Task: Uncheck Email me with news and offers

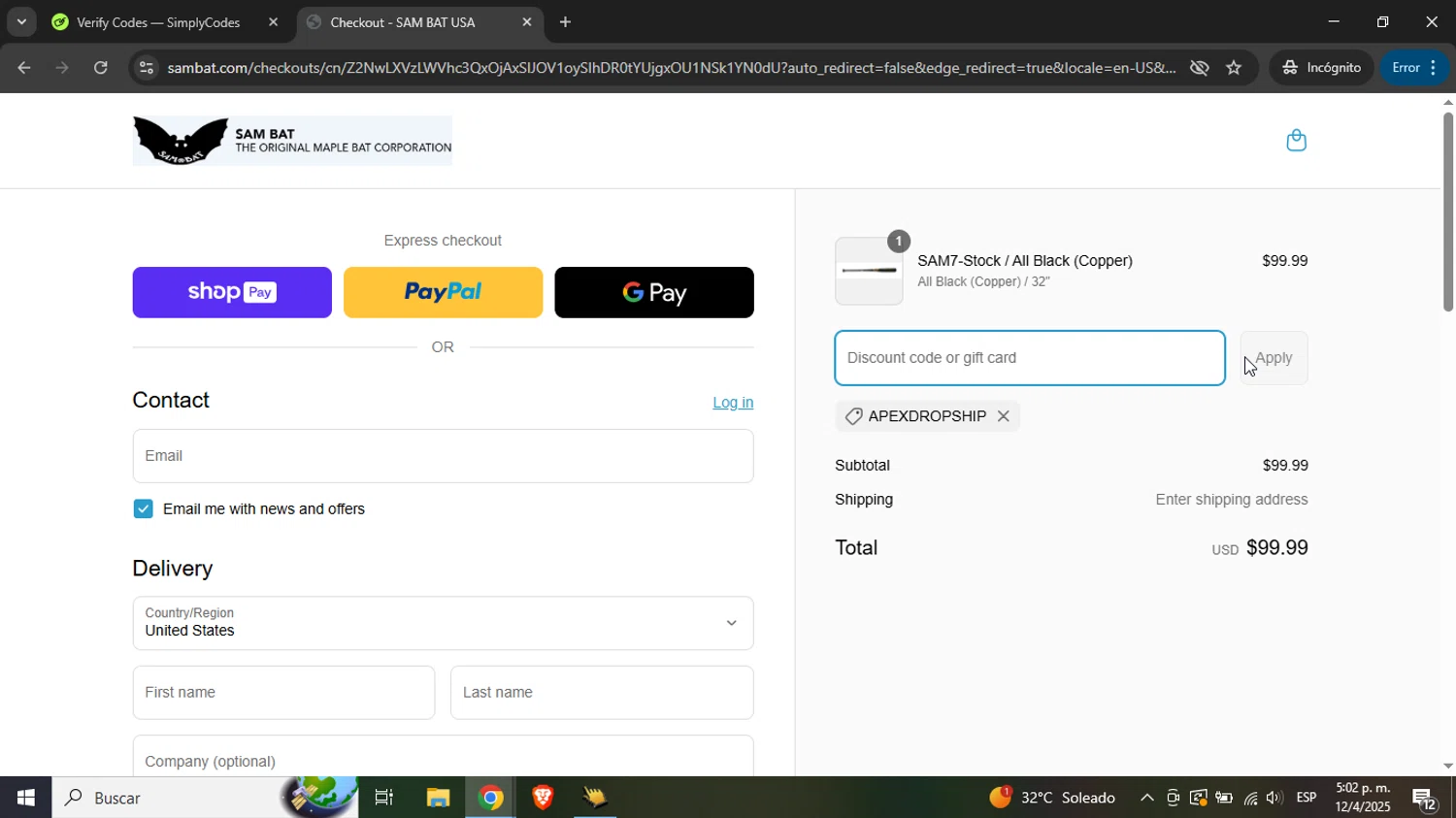Action: point(143,509)
